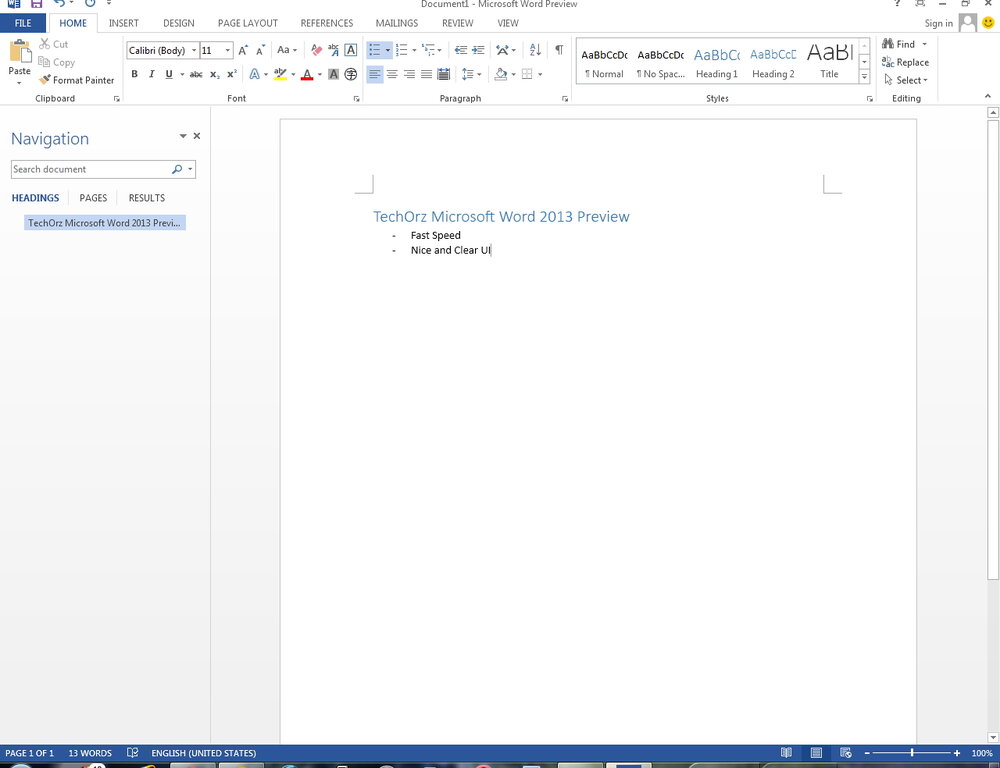Toggle bullet list button

tap(375, 50)
